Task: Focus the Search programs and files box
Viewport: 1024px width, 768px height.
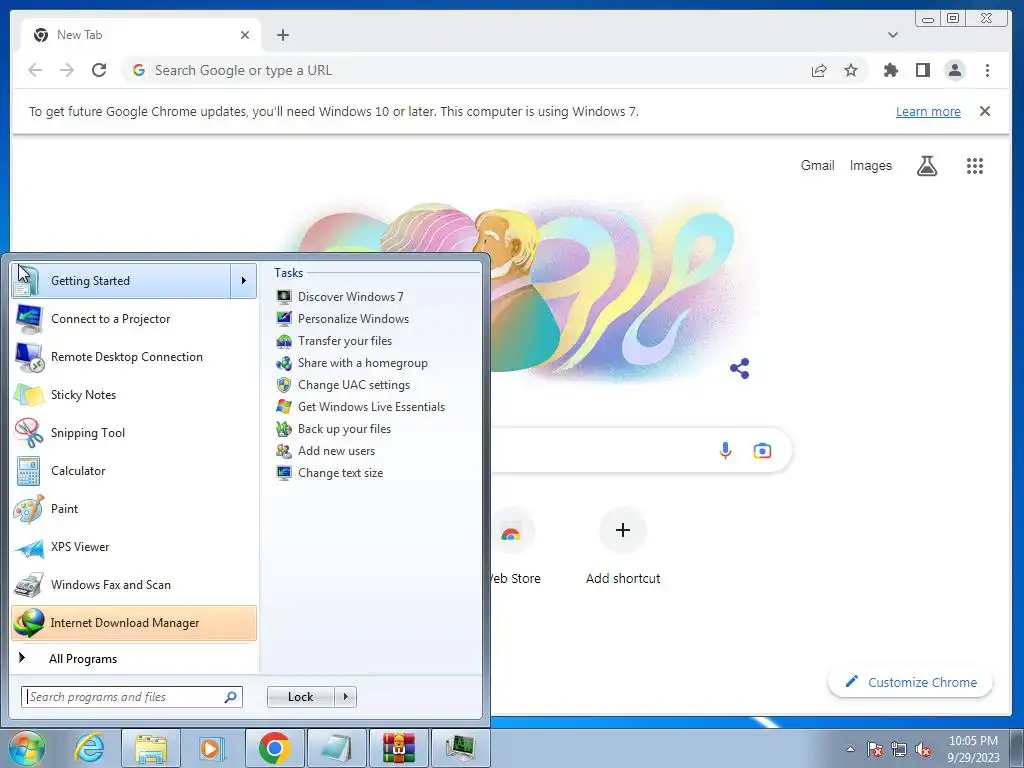Action: (x=131, y=697)
